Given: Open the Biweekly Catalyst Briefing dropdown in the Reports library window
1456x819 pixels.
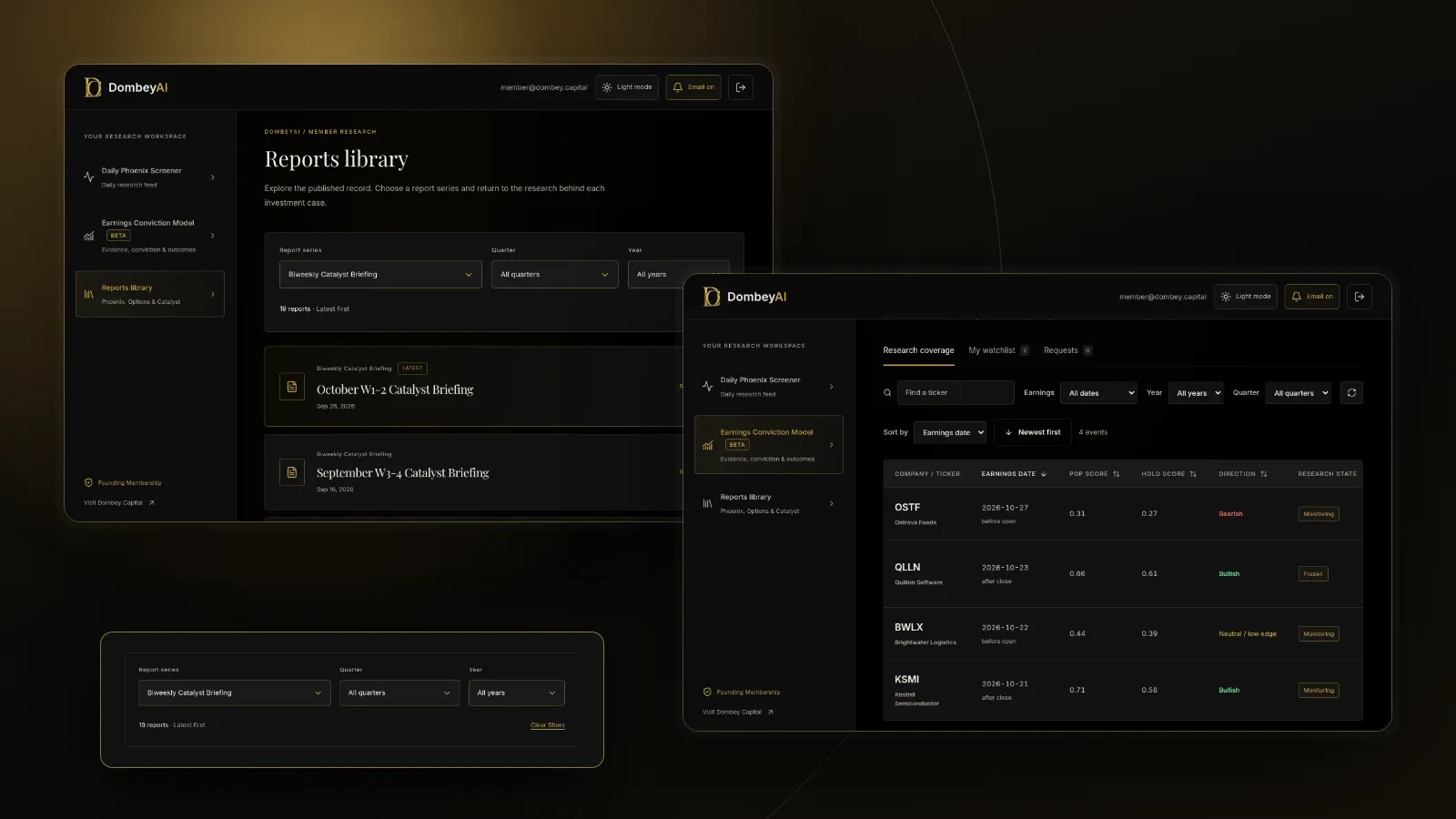Looking at the screenshot, I should (x=380, y=274).
